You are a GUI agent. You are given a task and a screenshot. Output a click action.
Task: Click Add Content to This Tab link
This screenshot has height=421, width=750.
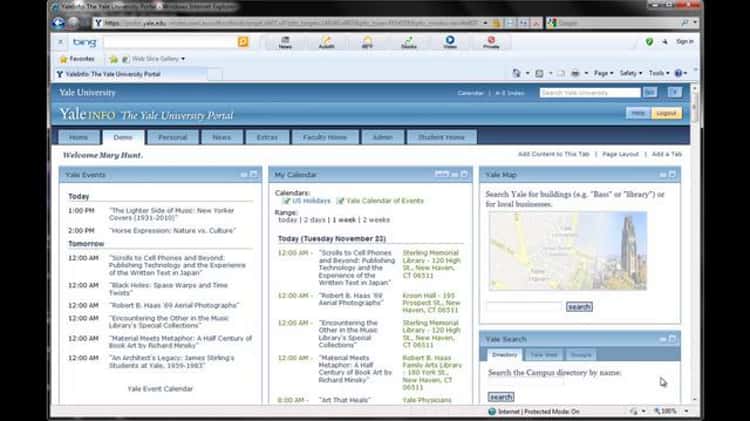tap(553, 154)
